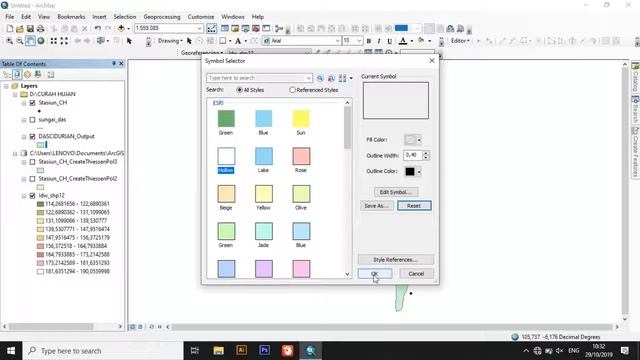Click the Edit Symbol button
This screenshot has height=360, width=640.
click(396, 192)
